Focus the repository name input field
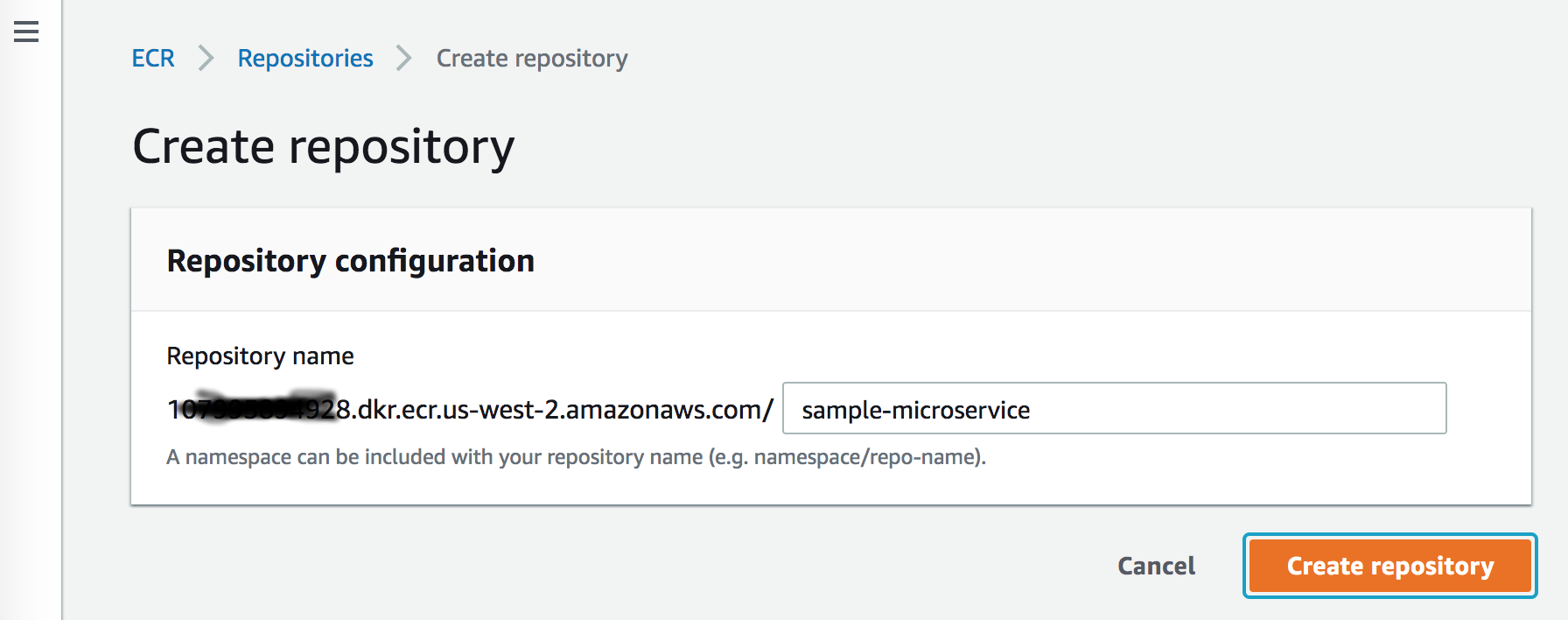This screenshot has width=1568, height=620. pyautogui.click(x=1225, y=408)
